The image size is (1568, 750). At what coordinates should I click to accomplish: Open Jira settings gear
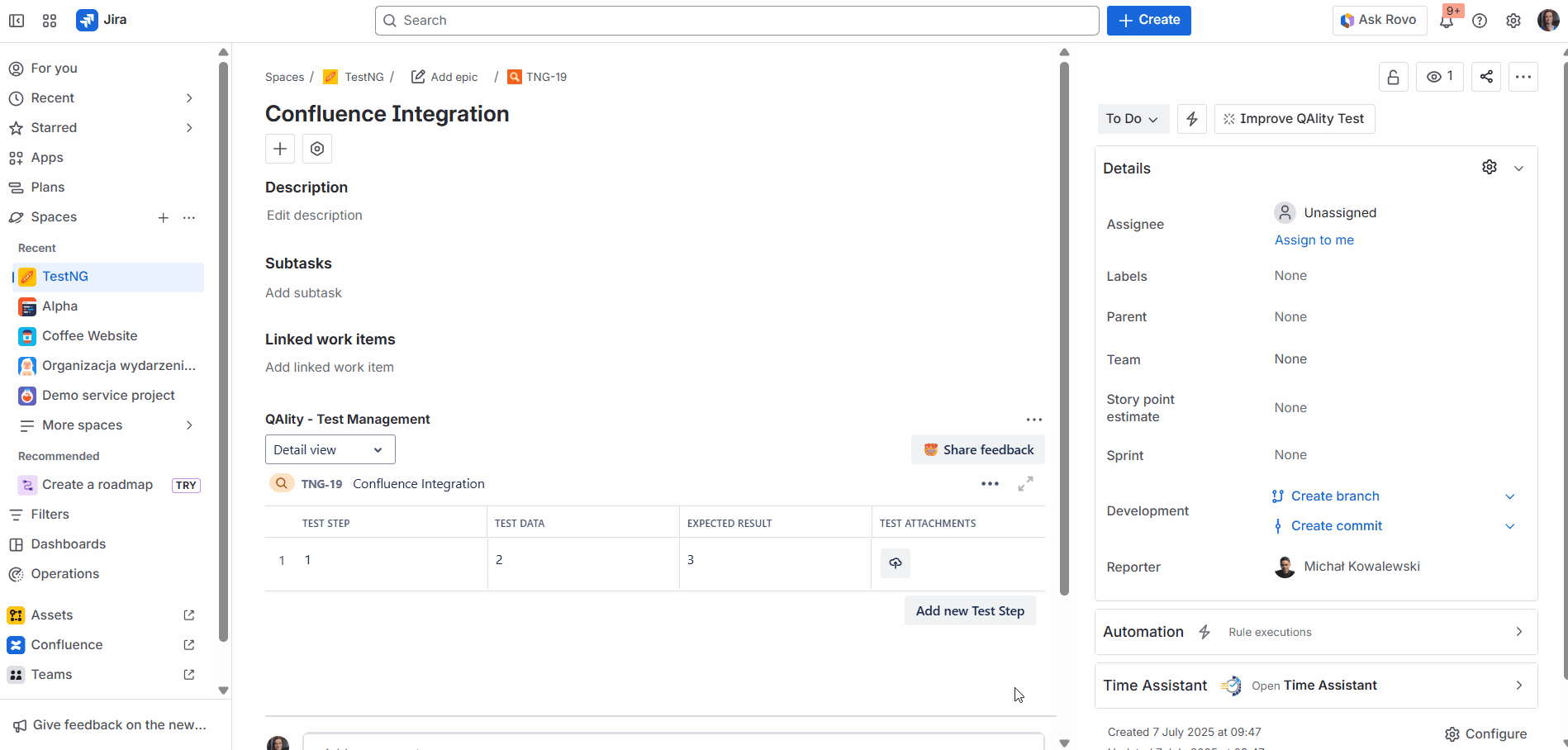pyautogui.click(x=1513, y=21)
